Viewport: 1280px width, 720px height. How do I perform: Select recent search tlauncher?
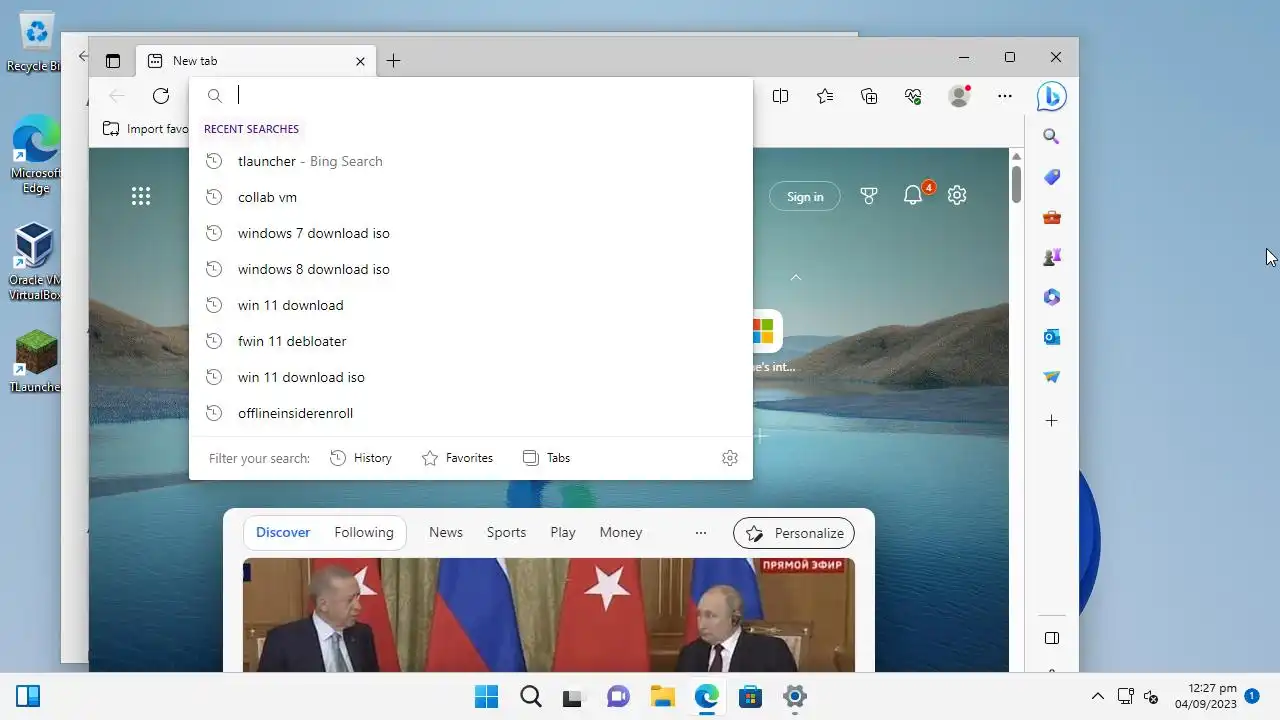click(471, 161)
